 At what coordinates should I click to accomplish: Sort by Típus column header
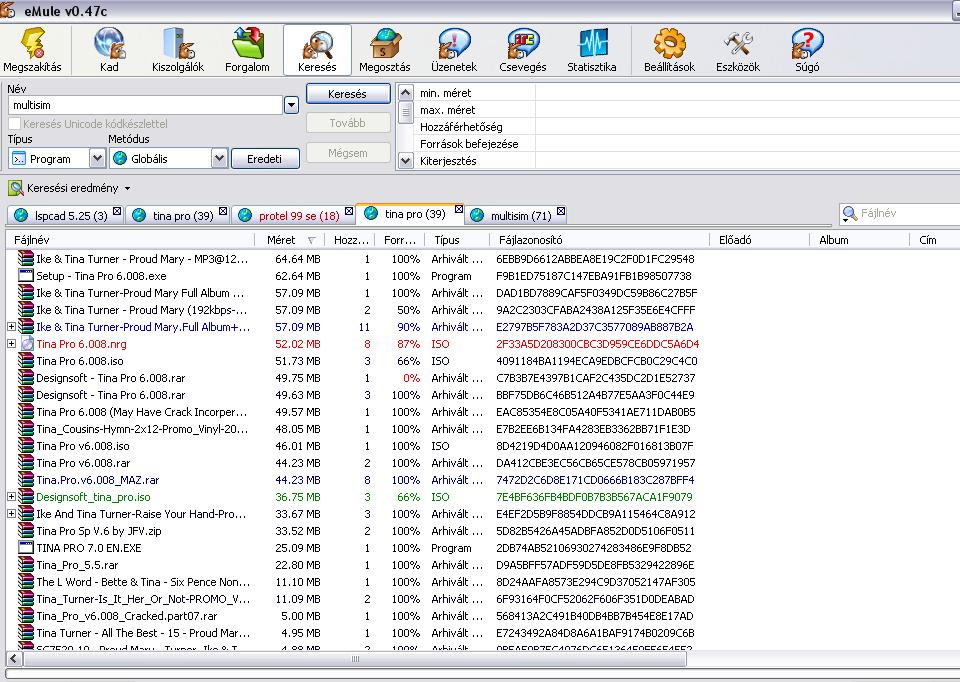pyautogui.click(x=457, y=240)
